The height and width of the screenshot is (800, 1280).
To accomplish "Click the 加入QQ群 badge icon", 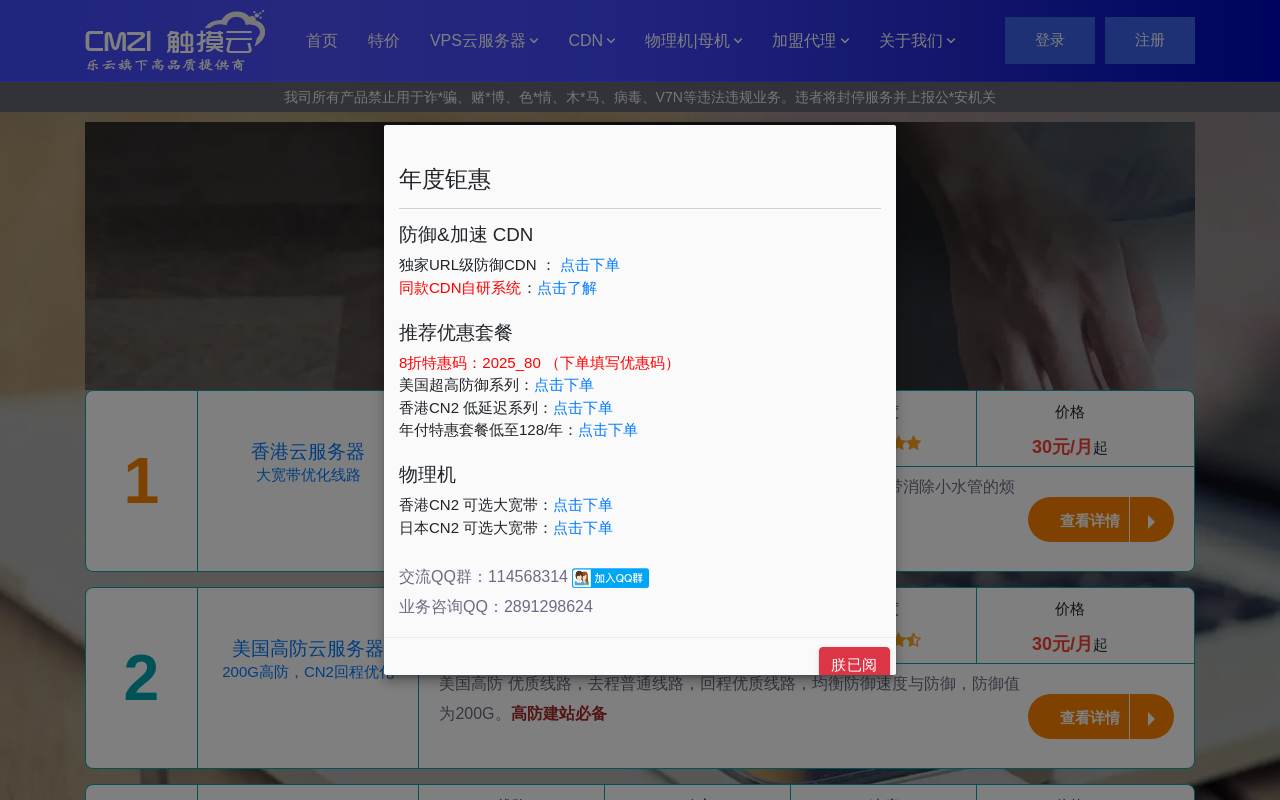I will click(610, 578).
